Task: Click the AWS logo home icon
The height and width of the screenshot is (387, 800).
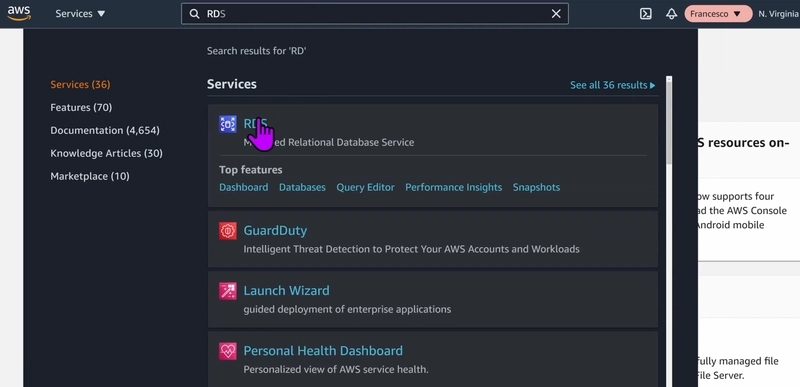Action: click(x=19, y=14)
